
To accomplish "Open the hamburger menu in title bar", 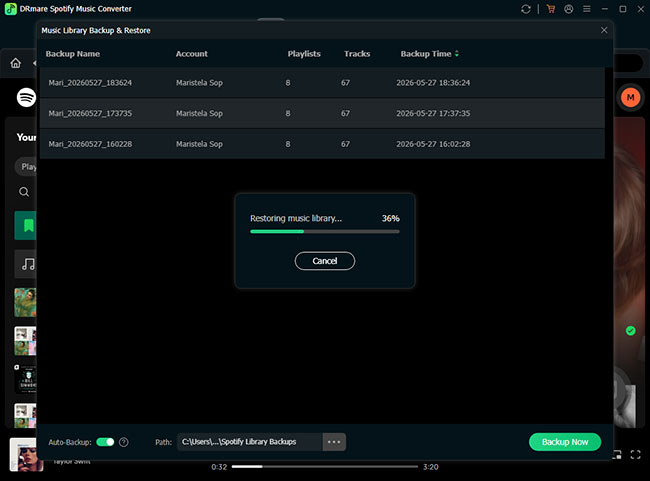I will (x=587, y=9).
